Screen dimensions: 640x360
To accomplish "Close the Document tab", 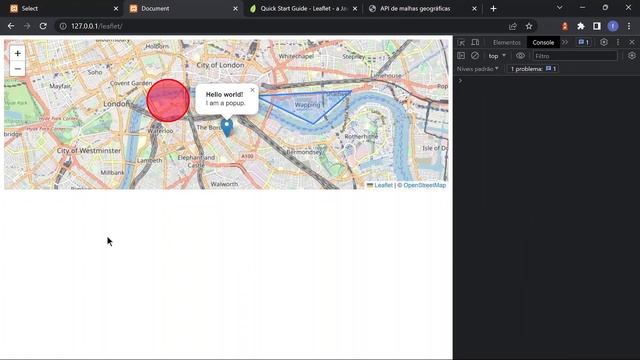I will (x=236, y=9).
